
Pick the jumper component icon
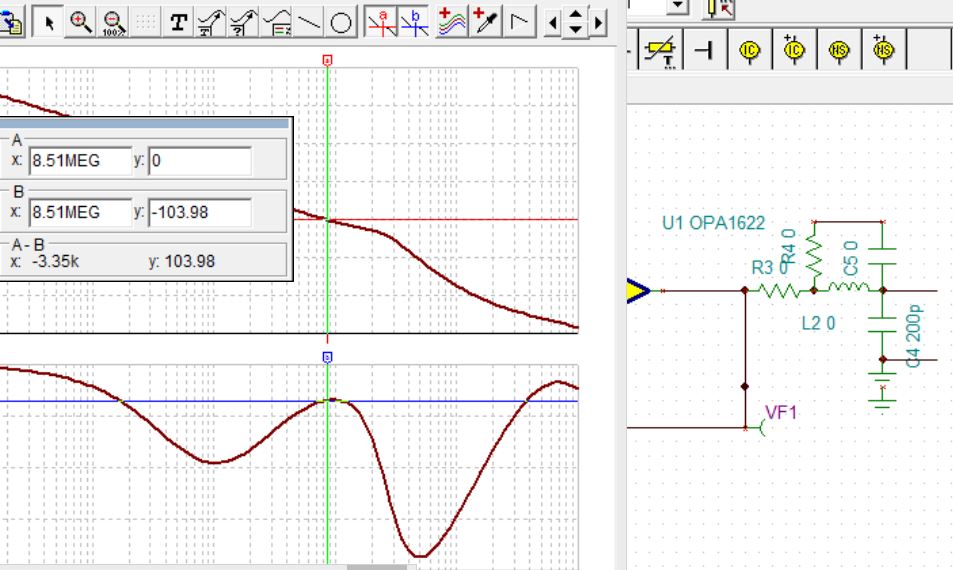tap(704, 50)
